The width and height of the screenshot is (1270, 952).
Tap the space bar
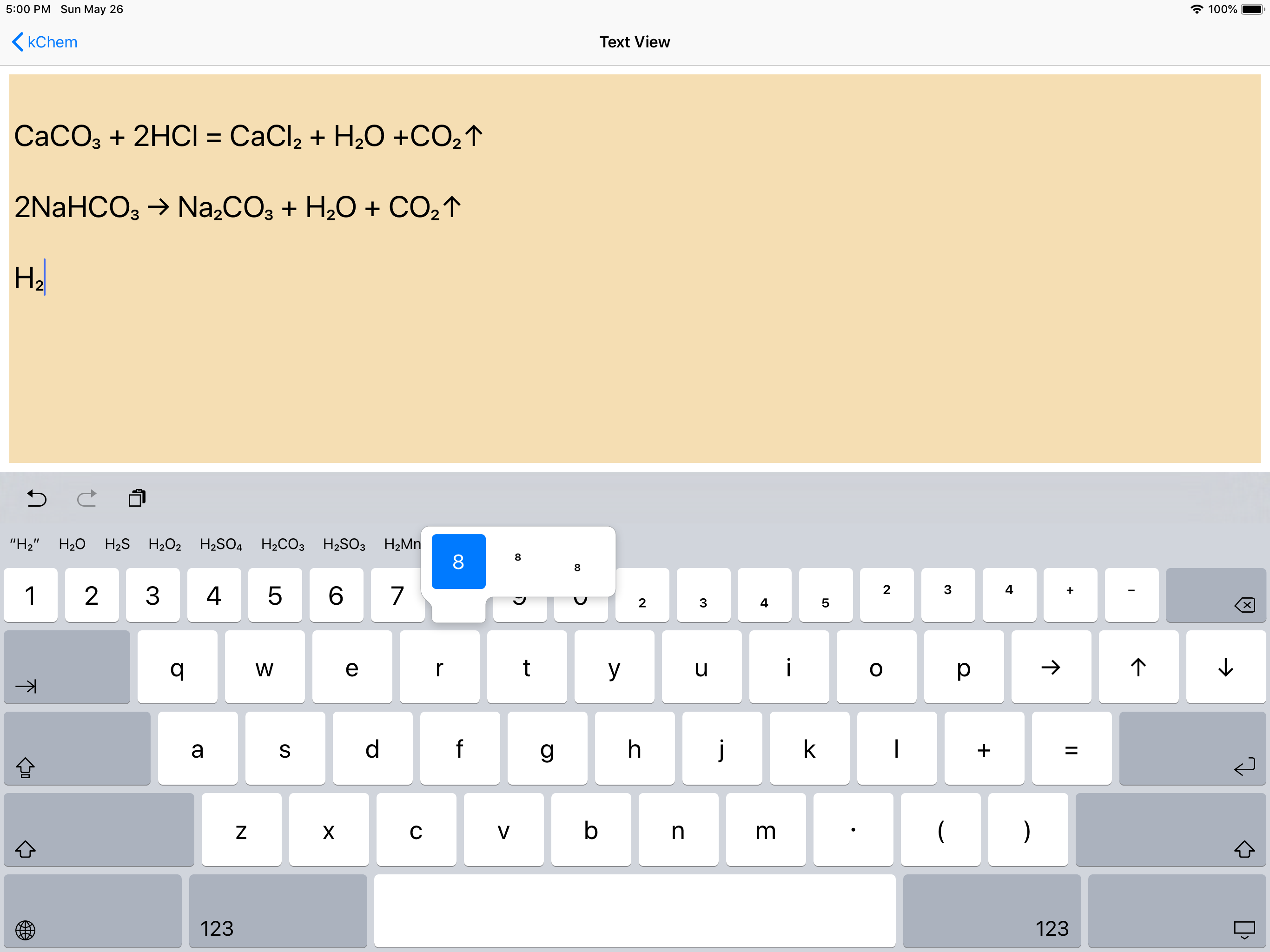[x=635, y=911]
